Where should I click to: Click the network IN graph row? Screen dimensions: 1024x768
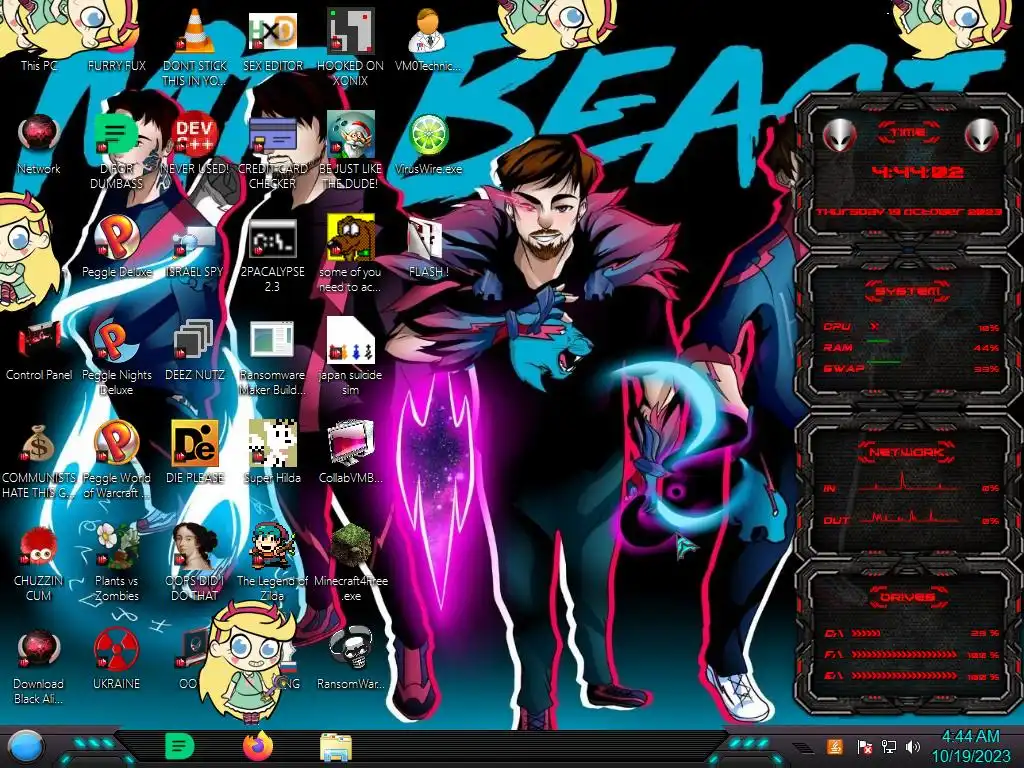(911, 483)
